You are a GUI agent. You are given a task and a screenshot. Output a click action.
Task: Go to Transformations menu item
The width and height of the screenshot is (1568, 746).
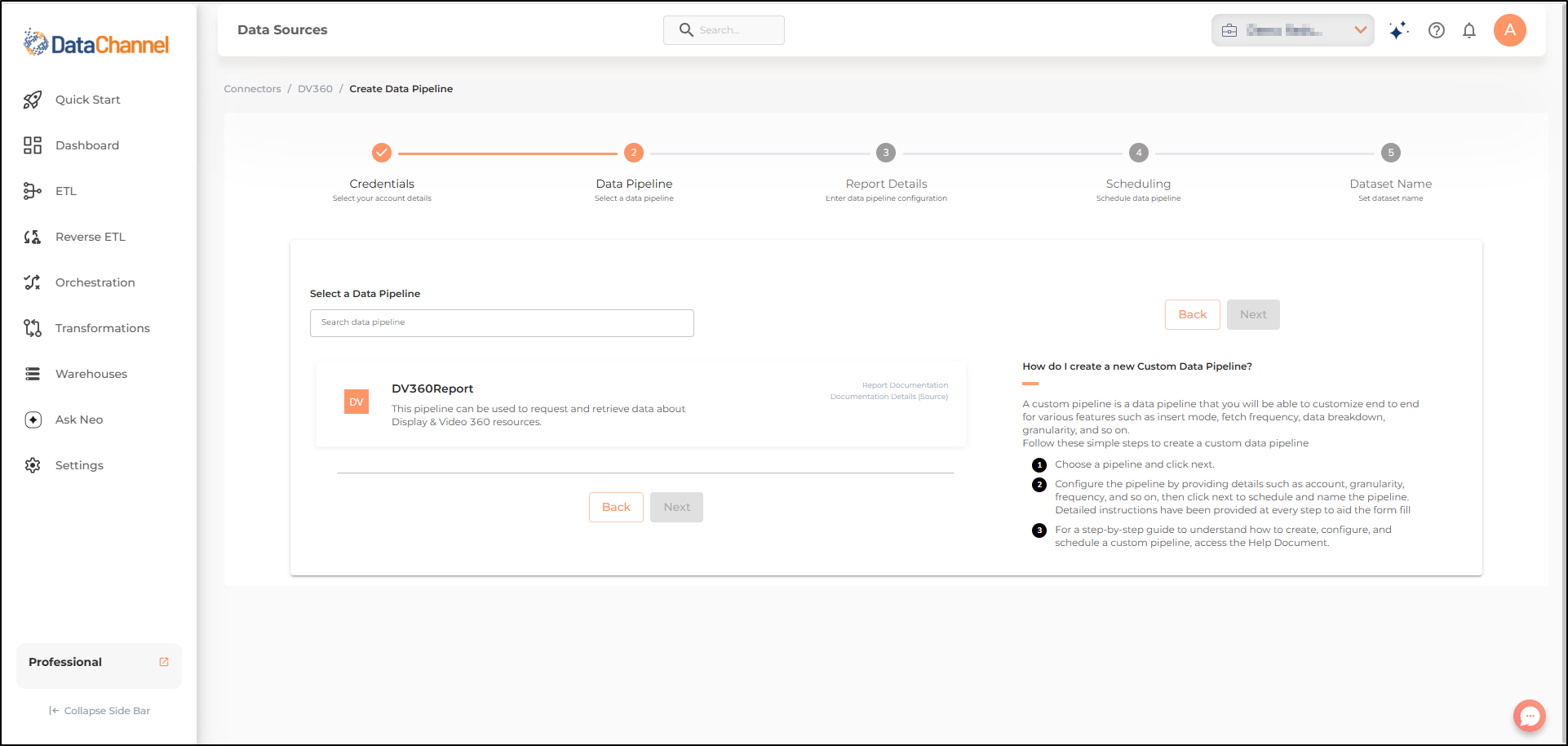[103, 328]
